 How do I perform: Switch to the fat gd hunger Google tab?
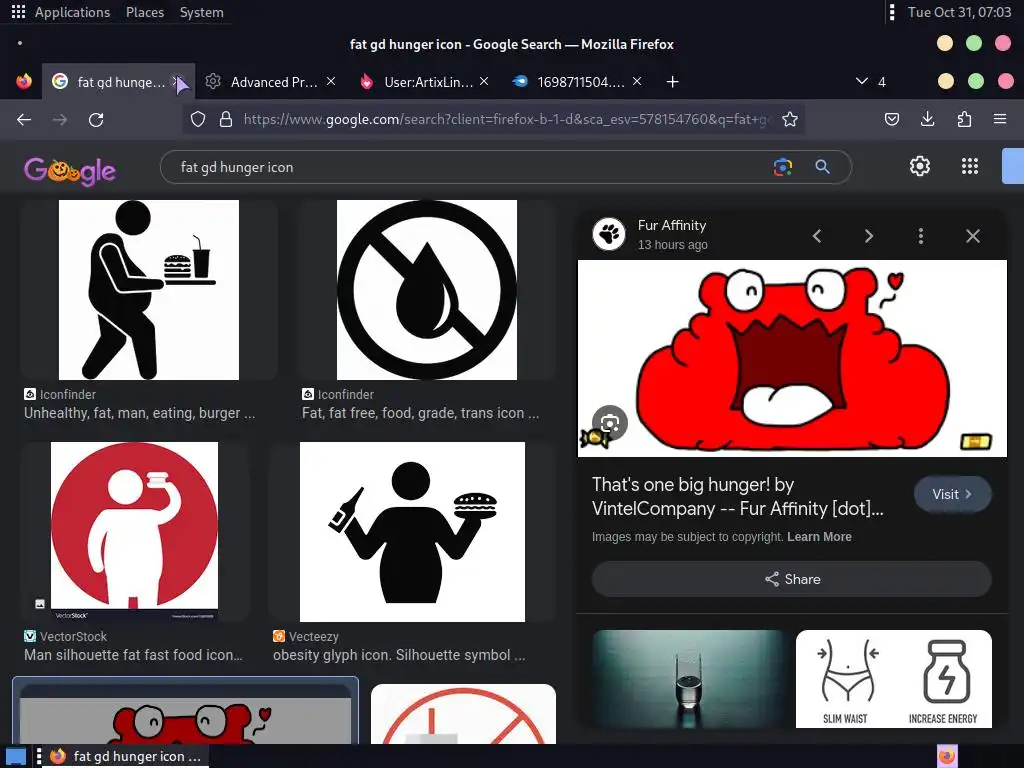click(118, 82)
